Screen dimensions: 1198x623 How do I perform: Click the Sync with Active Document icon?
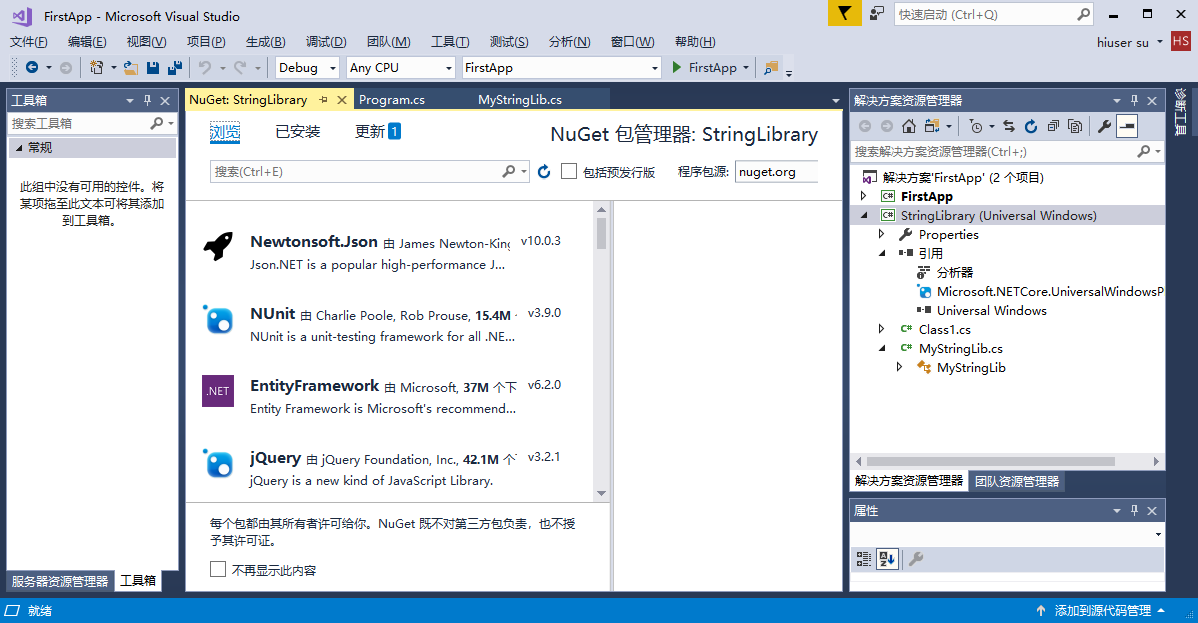(x=1009, y=126)
